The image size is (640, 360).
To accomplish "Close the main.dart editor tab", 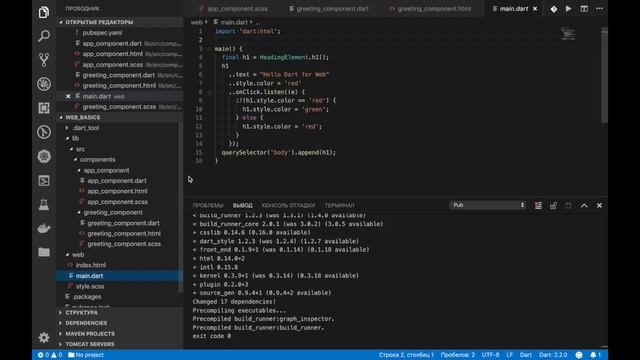I will (535, 9).
